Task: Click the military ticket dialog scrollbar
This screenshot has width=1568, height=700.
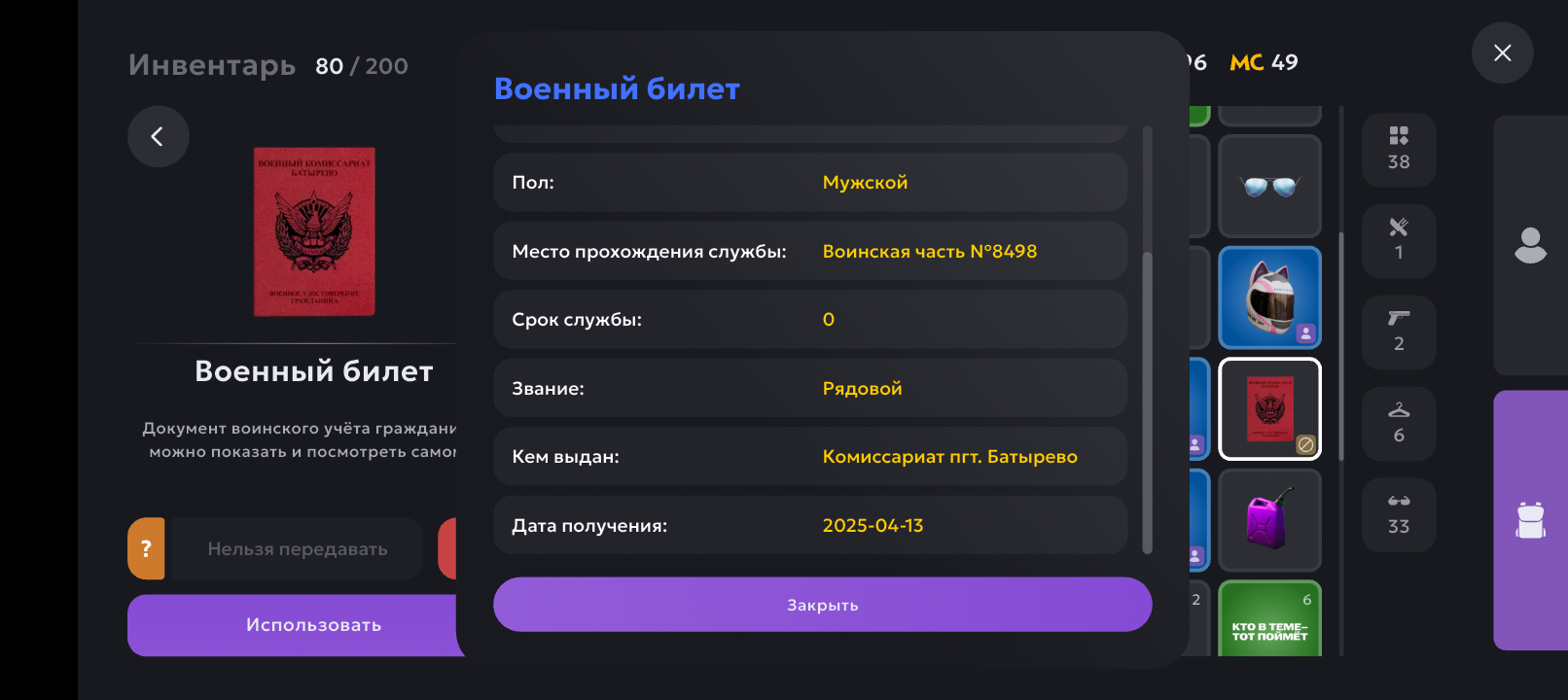Action: click(1147, 402)
